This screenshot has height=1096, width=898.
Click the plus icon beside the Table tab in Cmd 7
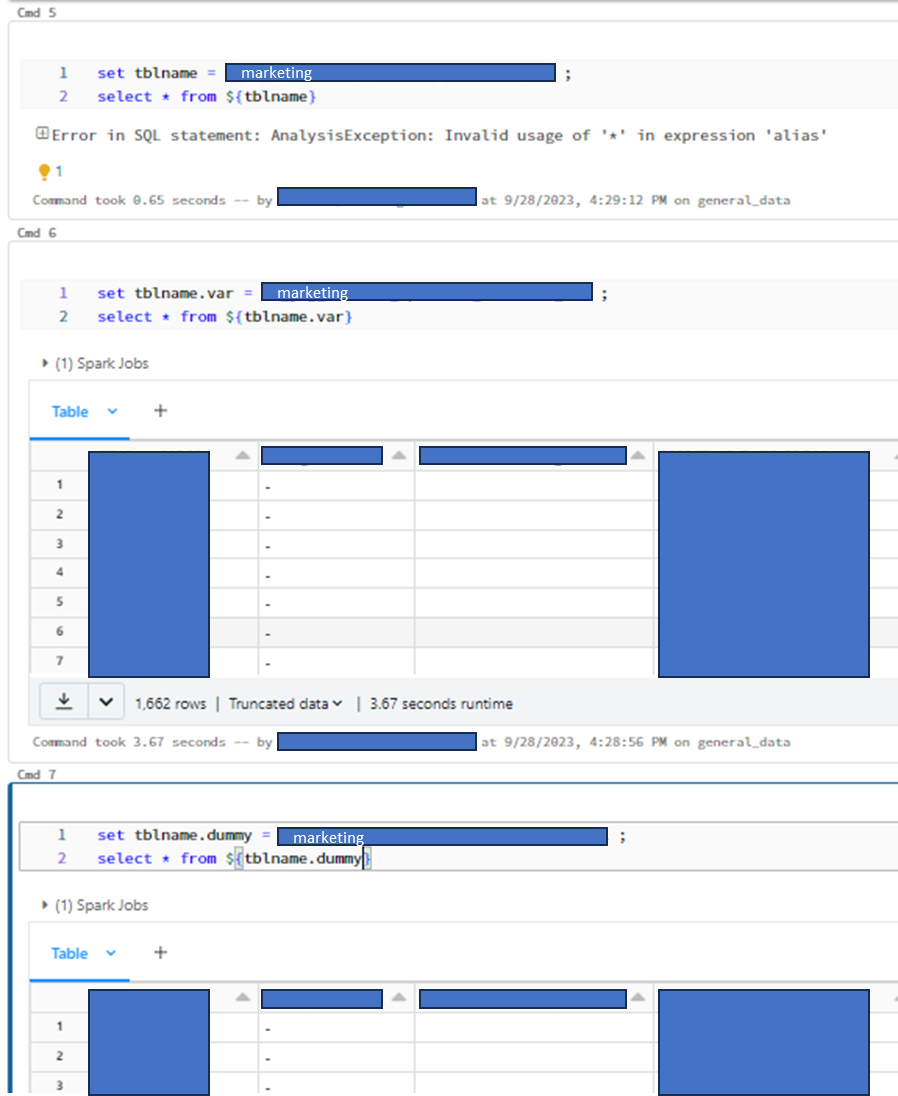click(x=160, y=952)
